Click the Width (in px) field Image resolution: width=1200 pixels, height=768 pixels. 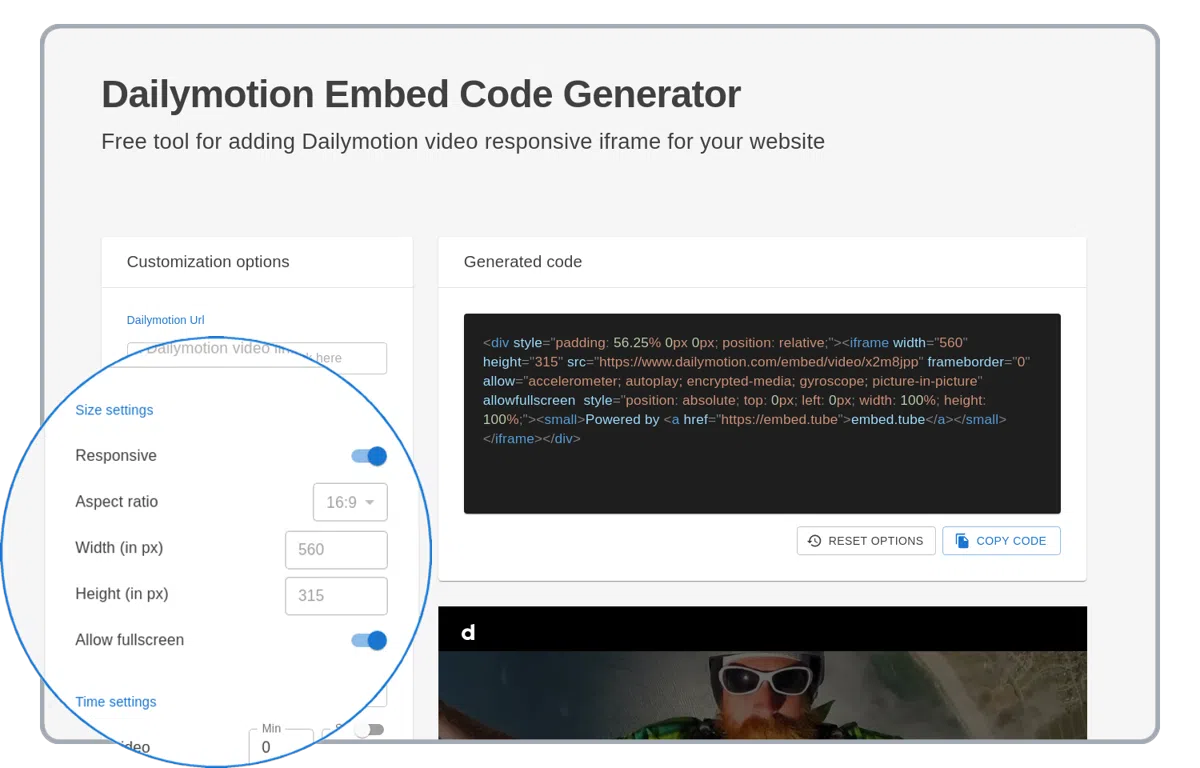click(x=336, y=550)
